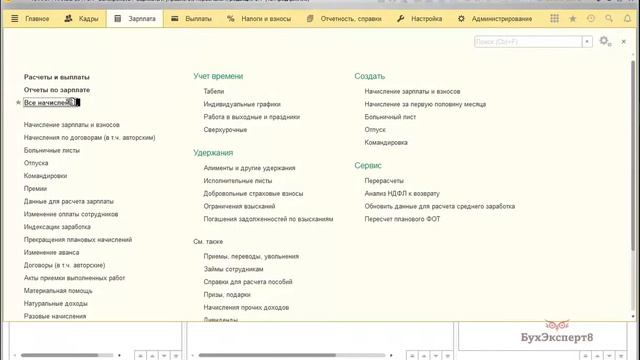Open Командировки list
Image resolution: width=640 pixels, height=360 pixels.
[45, 176]
